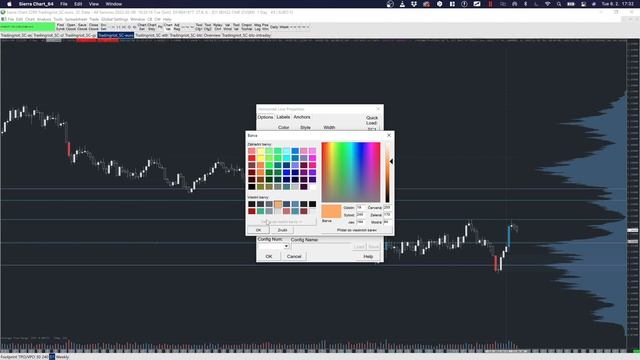Switch to Tradingriot_SC-btc-intraday chart tab
Viewport: 640px width, 360px height.
tap(246, 36)
